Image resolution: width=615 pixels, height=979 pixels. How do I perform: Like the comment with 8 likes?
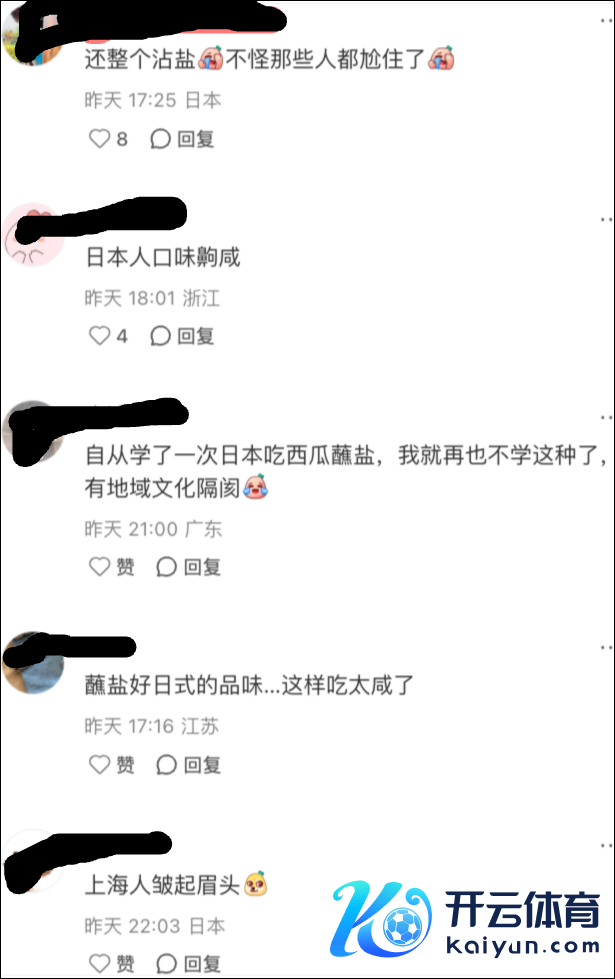(99, 138)
